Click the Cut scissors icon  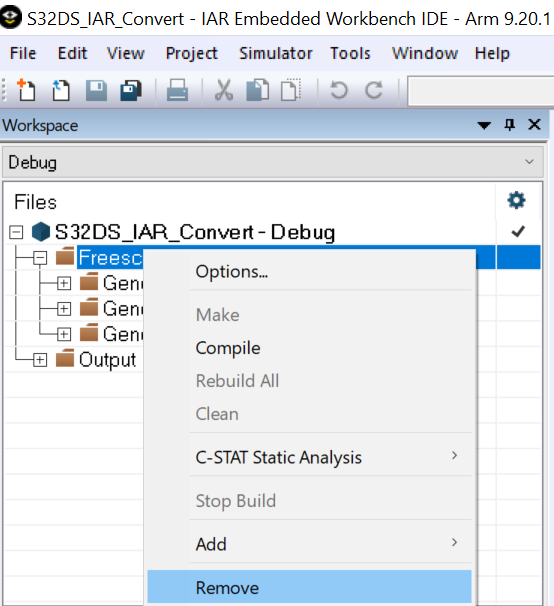coord(224,90)
